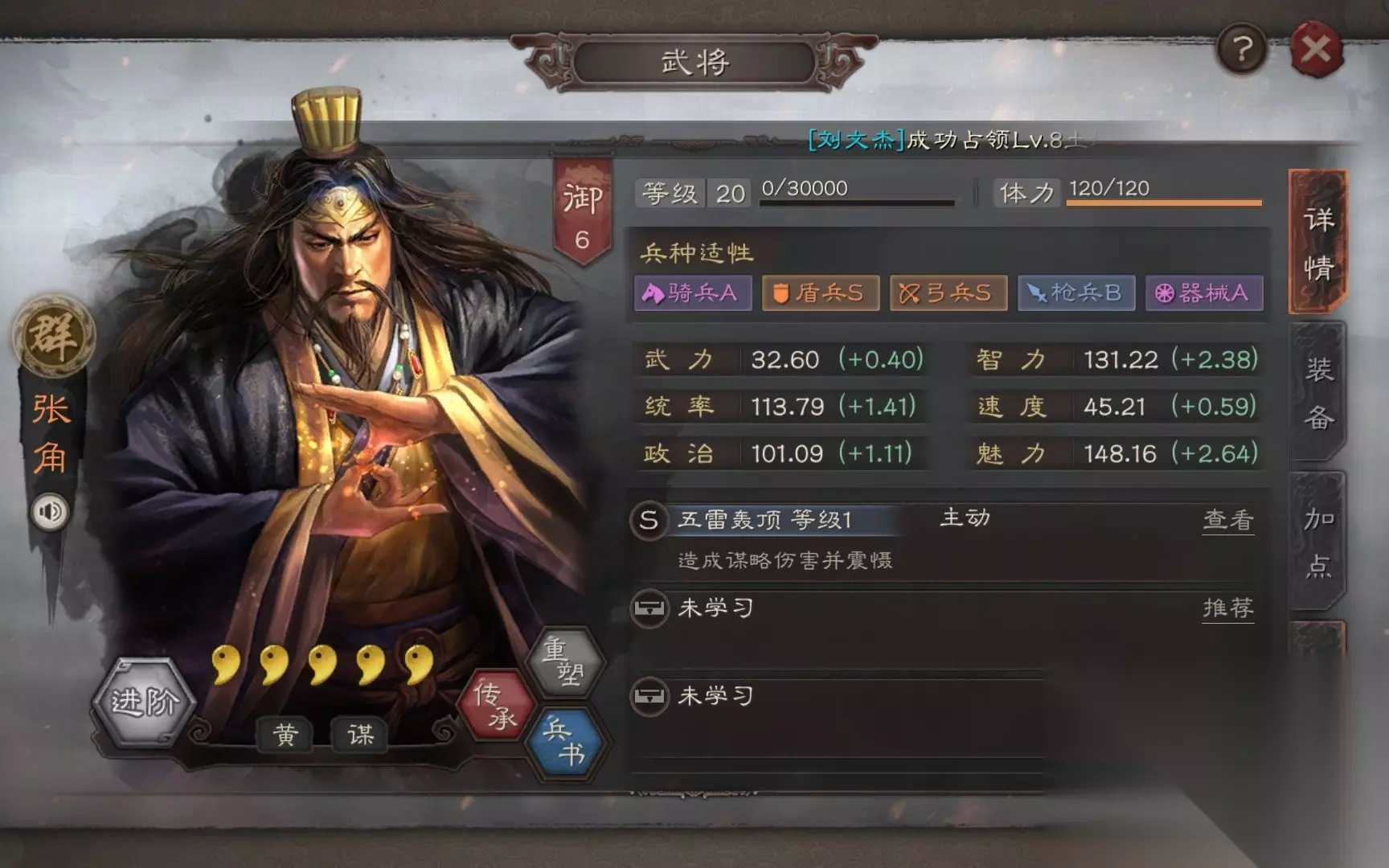Open 推荐 skill recommendations link

tap(1227, 608)
